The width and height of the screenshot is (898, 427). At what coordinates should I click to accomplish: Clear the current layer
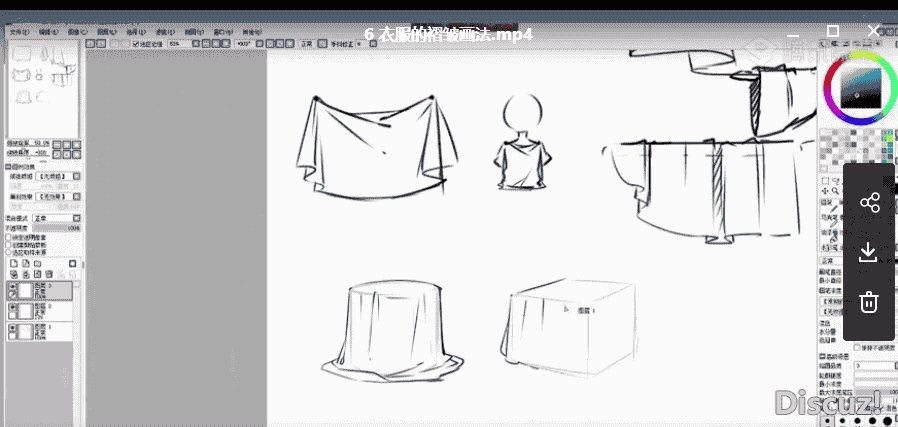click(38, 274)
